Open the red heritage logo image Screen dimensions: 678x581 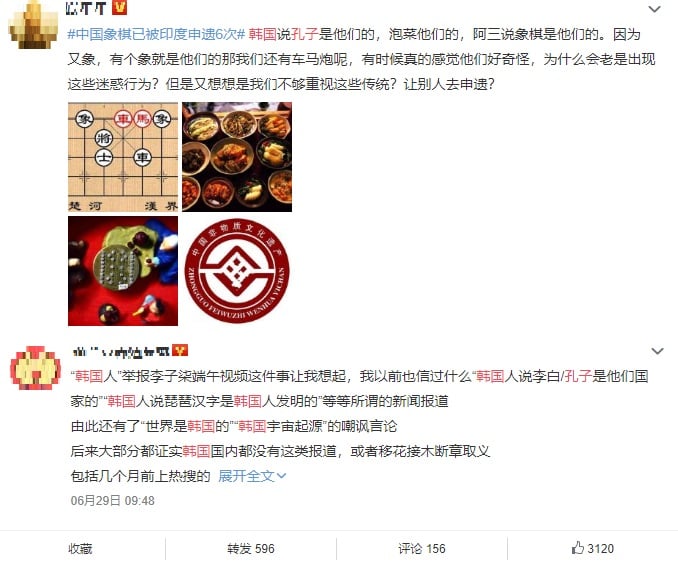pos(237,271)
